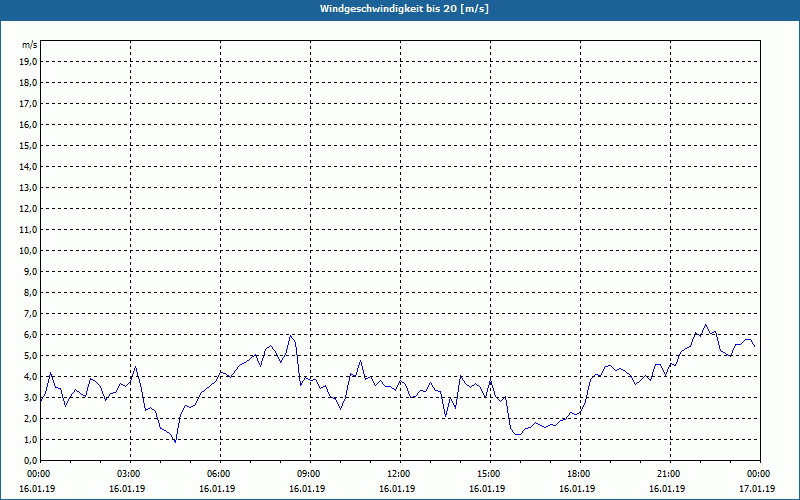Click the "7,0" y-axis label

(x=30, y=313)
